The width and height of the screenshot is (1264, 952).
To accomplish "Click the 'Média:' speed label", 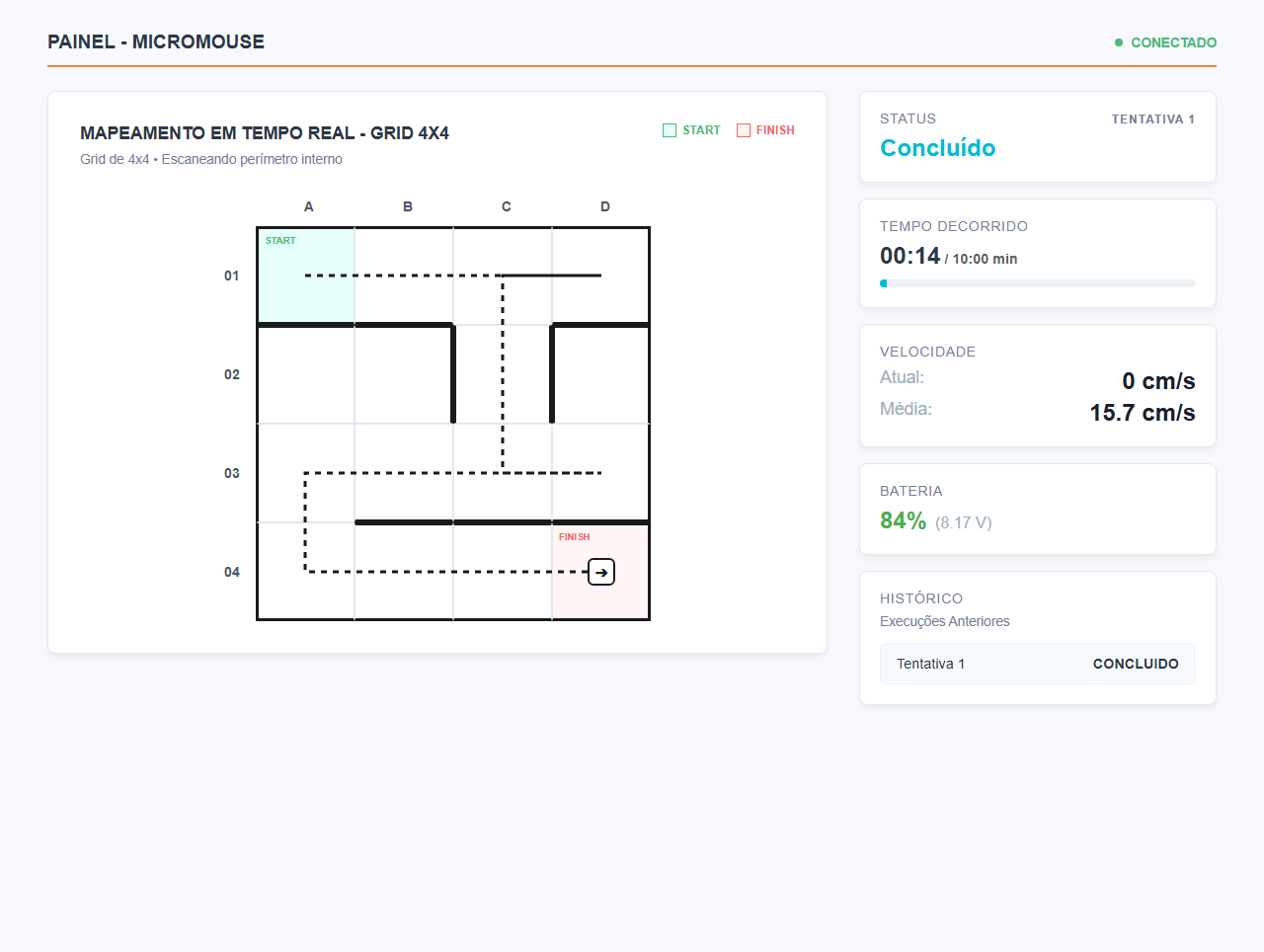I will tap(906, 409).
